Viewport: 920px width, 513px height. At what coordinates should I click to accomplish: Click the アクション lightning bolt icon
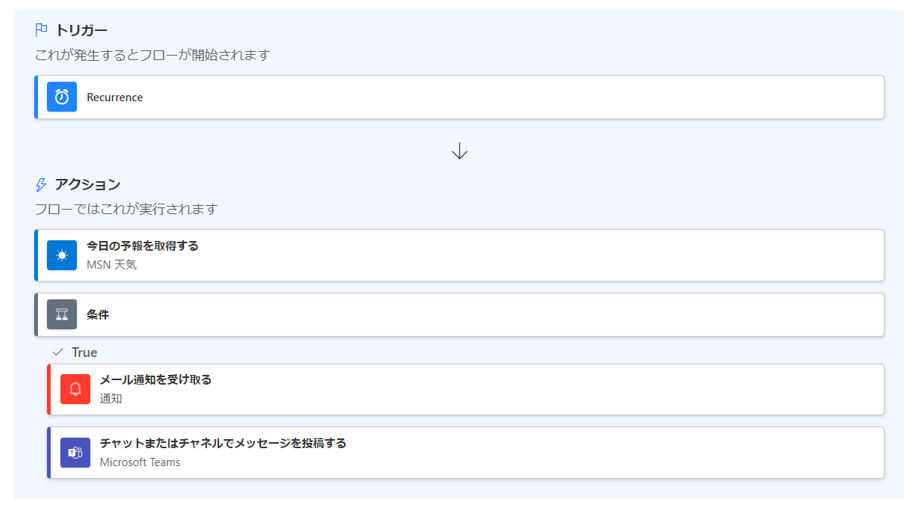[40, 185]
